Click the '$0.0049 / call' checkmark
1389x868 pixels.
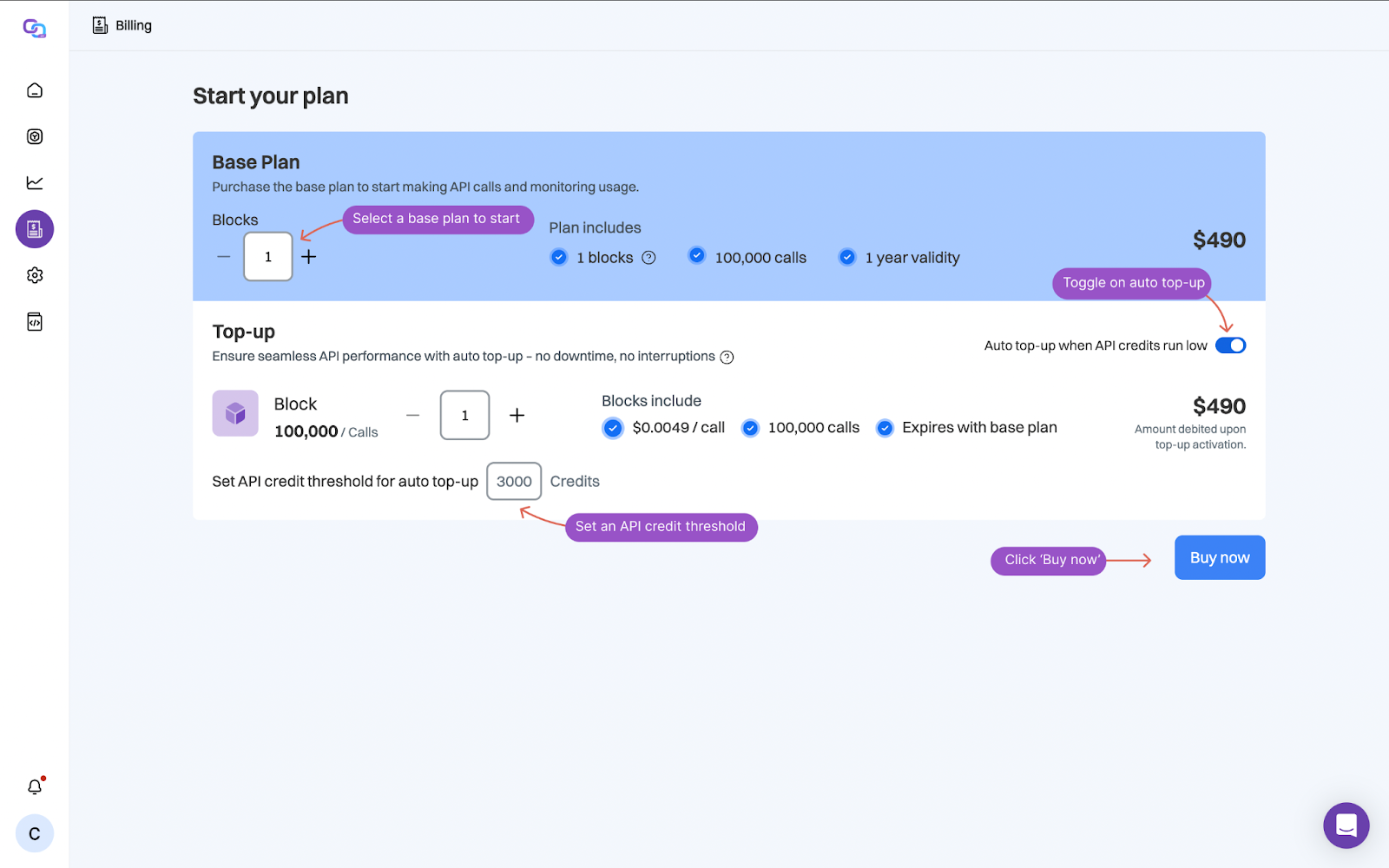point(613,428)
